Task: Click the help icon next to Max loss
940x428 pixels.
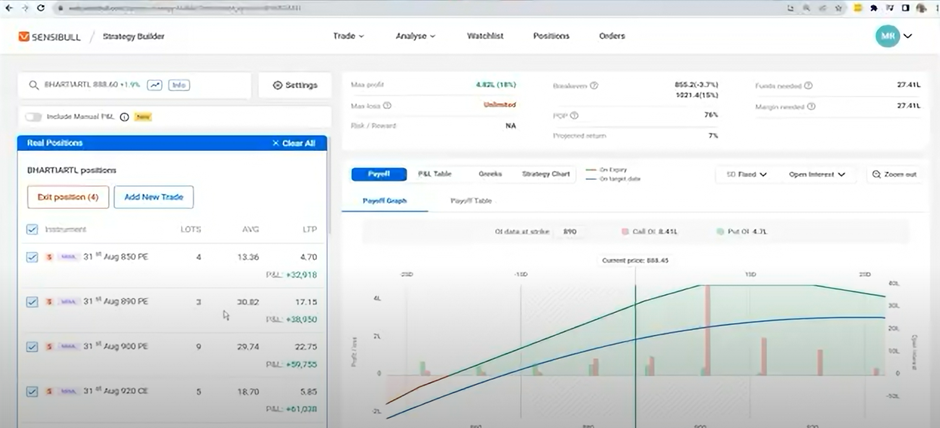Action: [387, 106]
